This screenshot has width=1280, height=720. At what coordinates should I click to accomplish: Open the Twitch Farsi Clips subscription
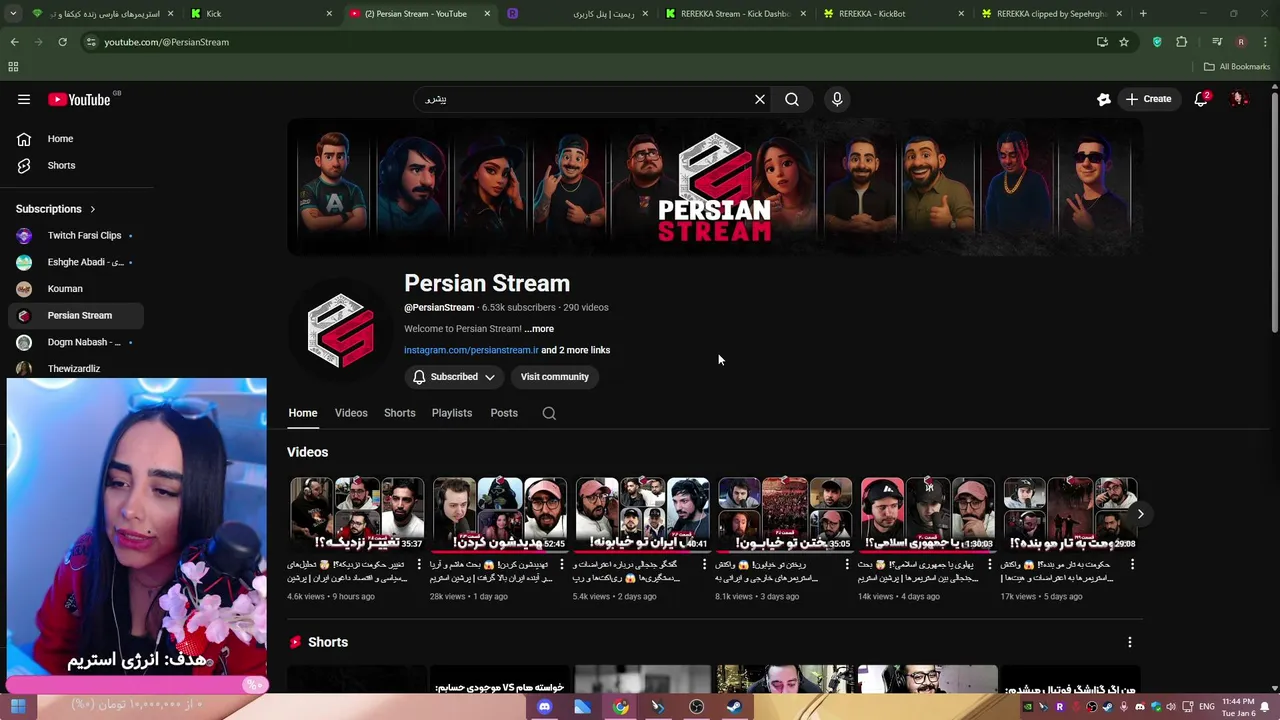tap(75, 235)
